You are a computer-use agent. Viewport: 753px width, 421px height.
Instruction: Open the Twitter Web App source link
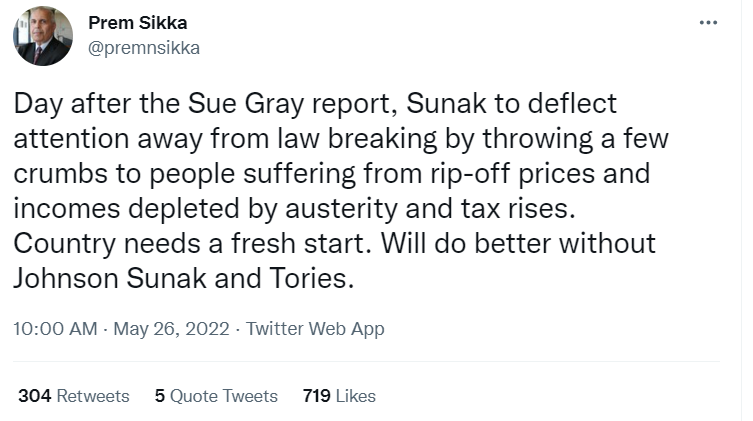pos(315,328)
